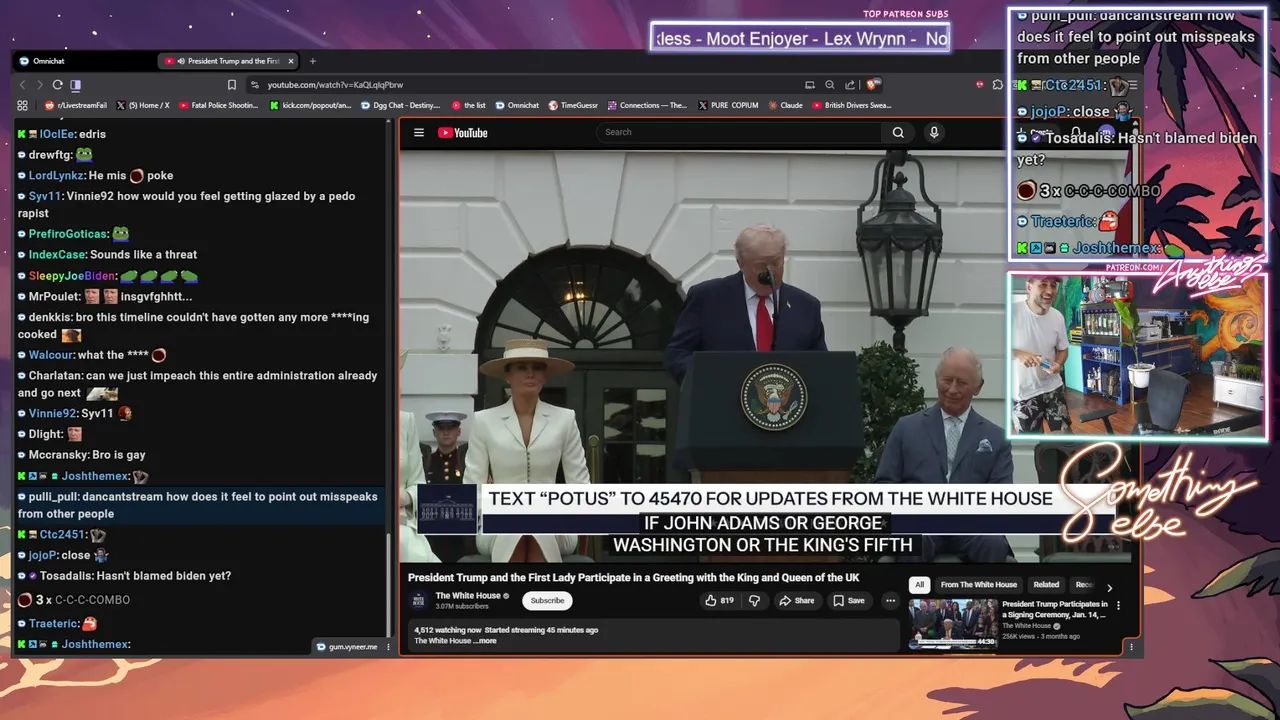Click the YouTube logo to go home
This screenshot has width=1280, height=720.
[463, 132]
